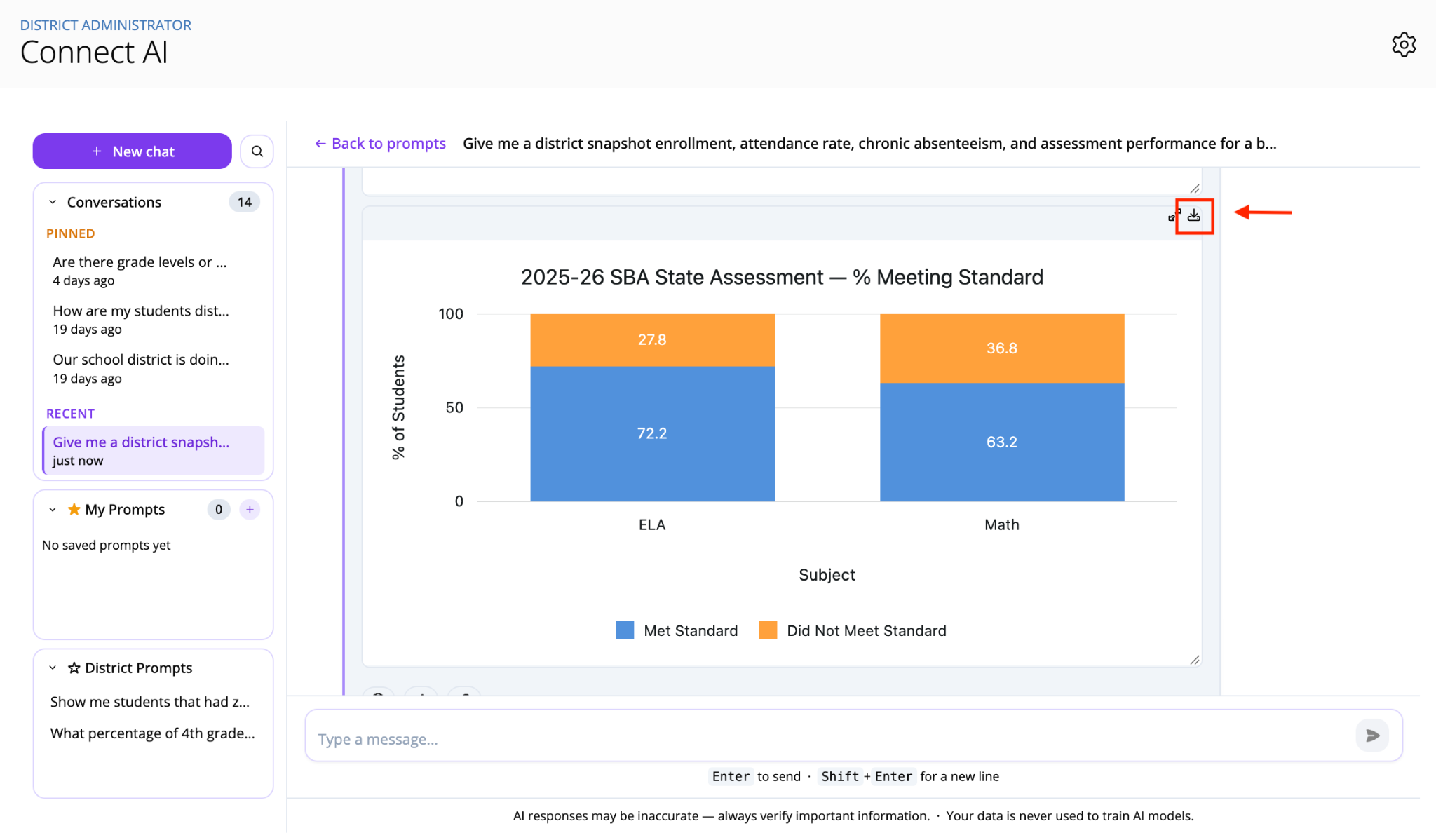The height and width of the screenshot is (840, 1436).
Task: Click the 'DISTRICT ADMINISTRATOR' label
Action: 106,25
